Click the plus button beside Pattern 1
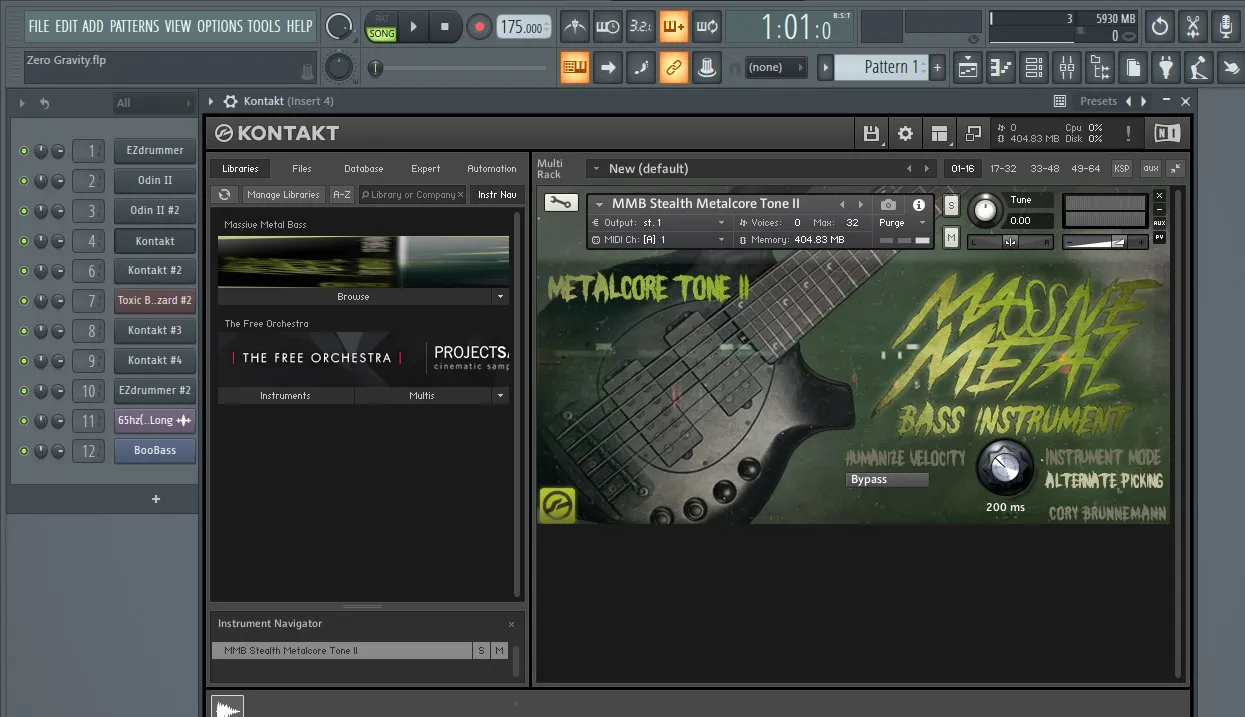This screenshot has height=717, width=1245. point(937,67)
